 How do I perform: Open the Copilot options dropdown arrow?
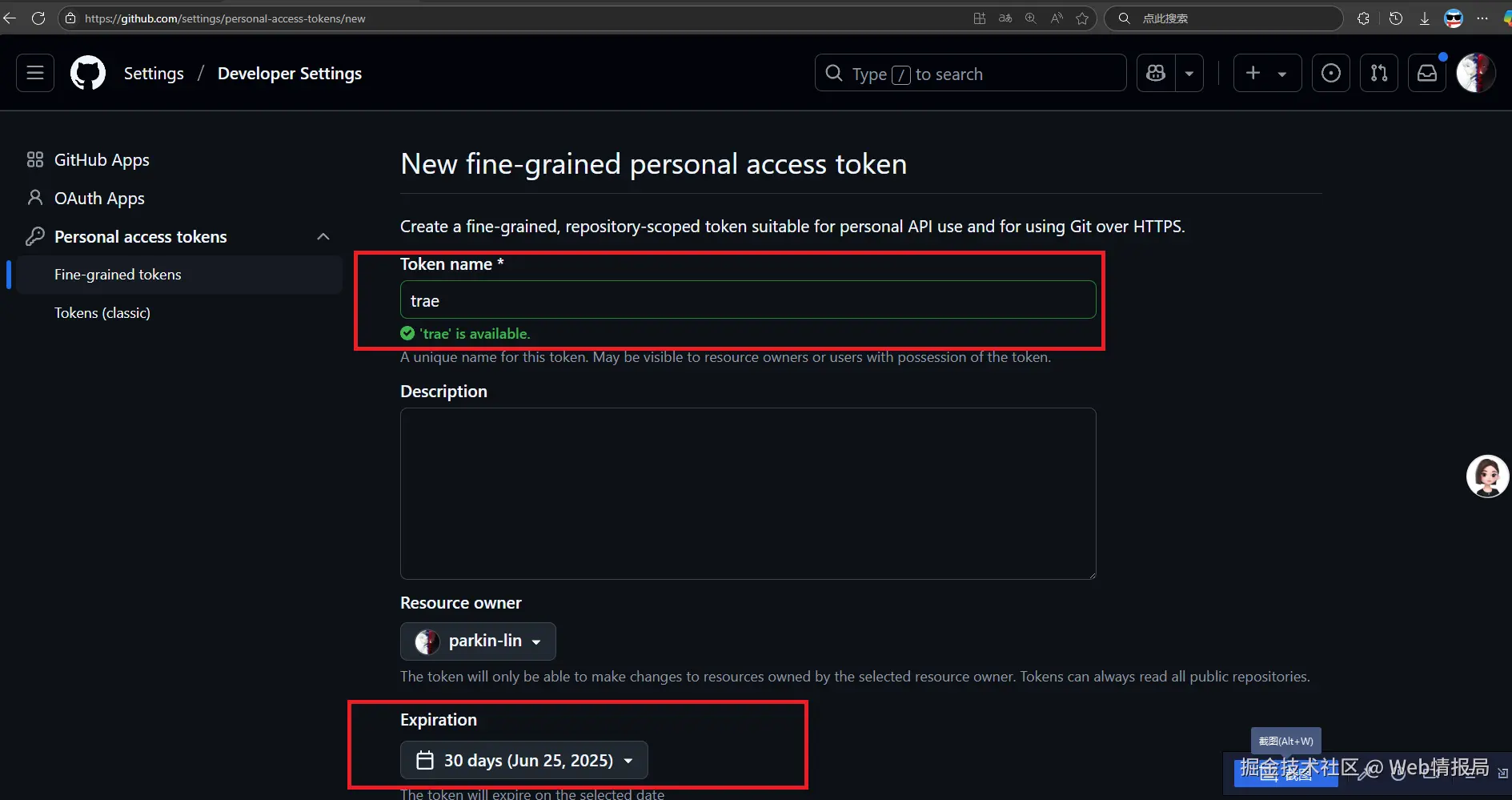(1189, 73)
